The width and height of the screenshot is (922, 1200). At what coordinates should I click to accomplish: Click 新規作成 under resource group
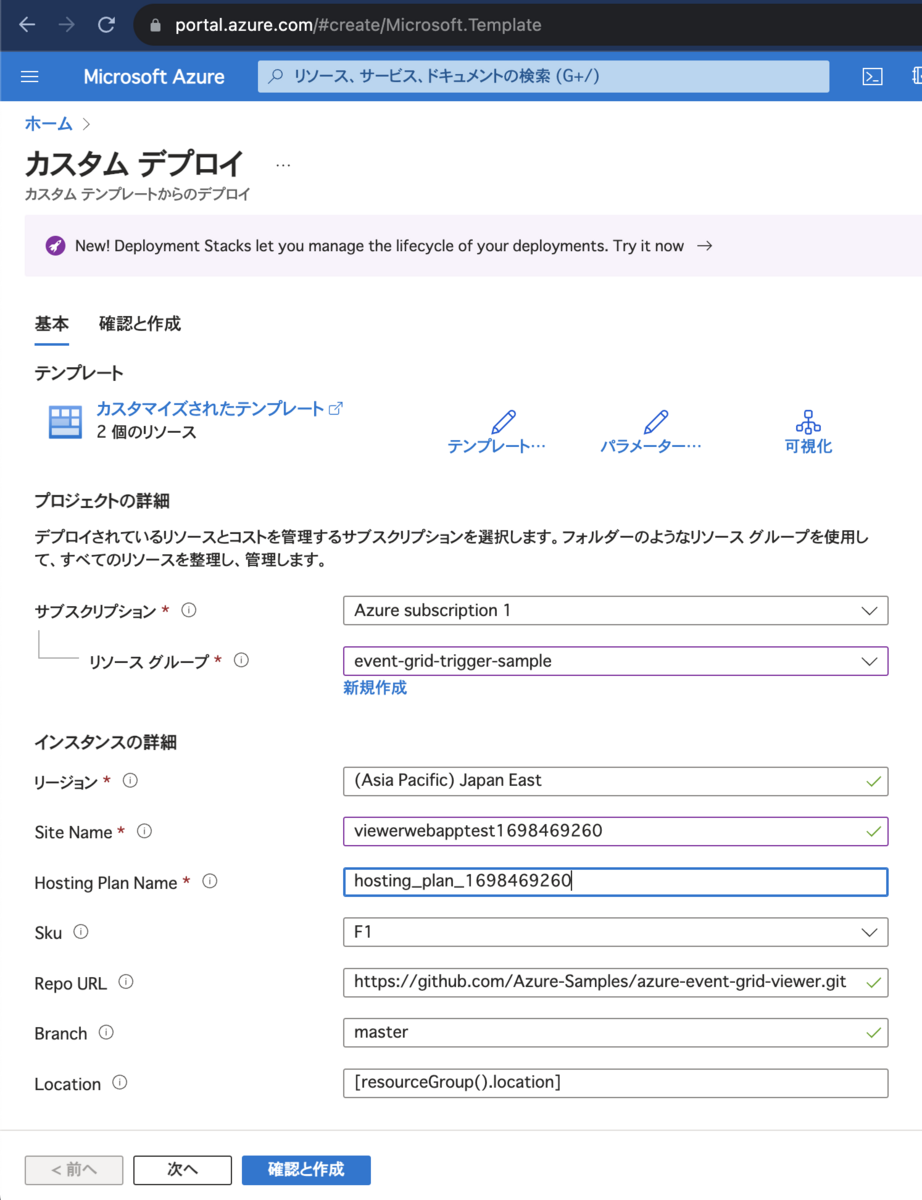tap(375, 688)
